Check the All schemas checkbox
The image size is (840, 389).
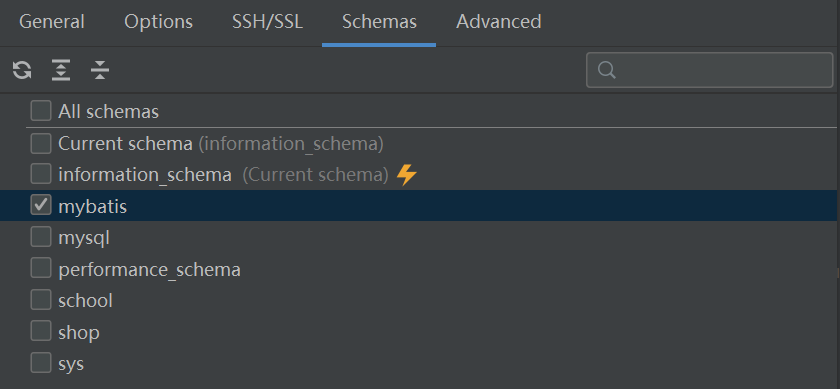pyautogui.click(x=41, y=111)
